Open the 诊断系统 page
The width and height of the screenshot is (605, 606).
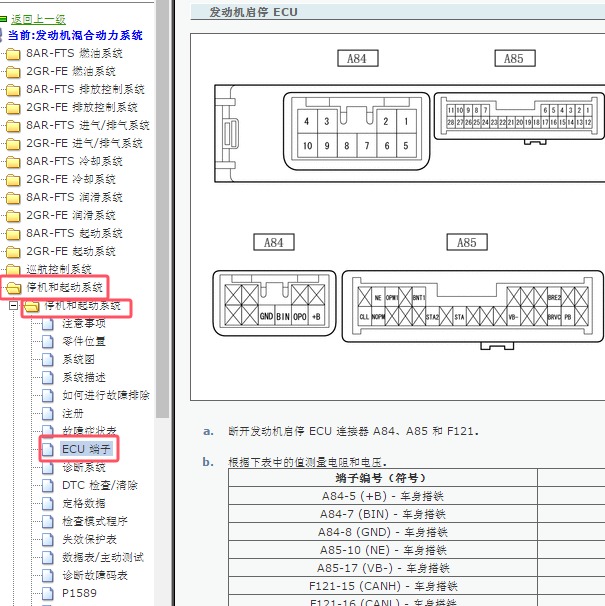[84, 467]
